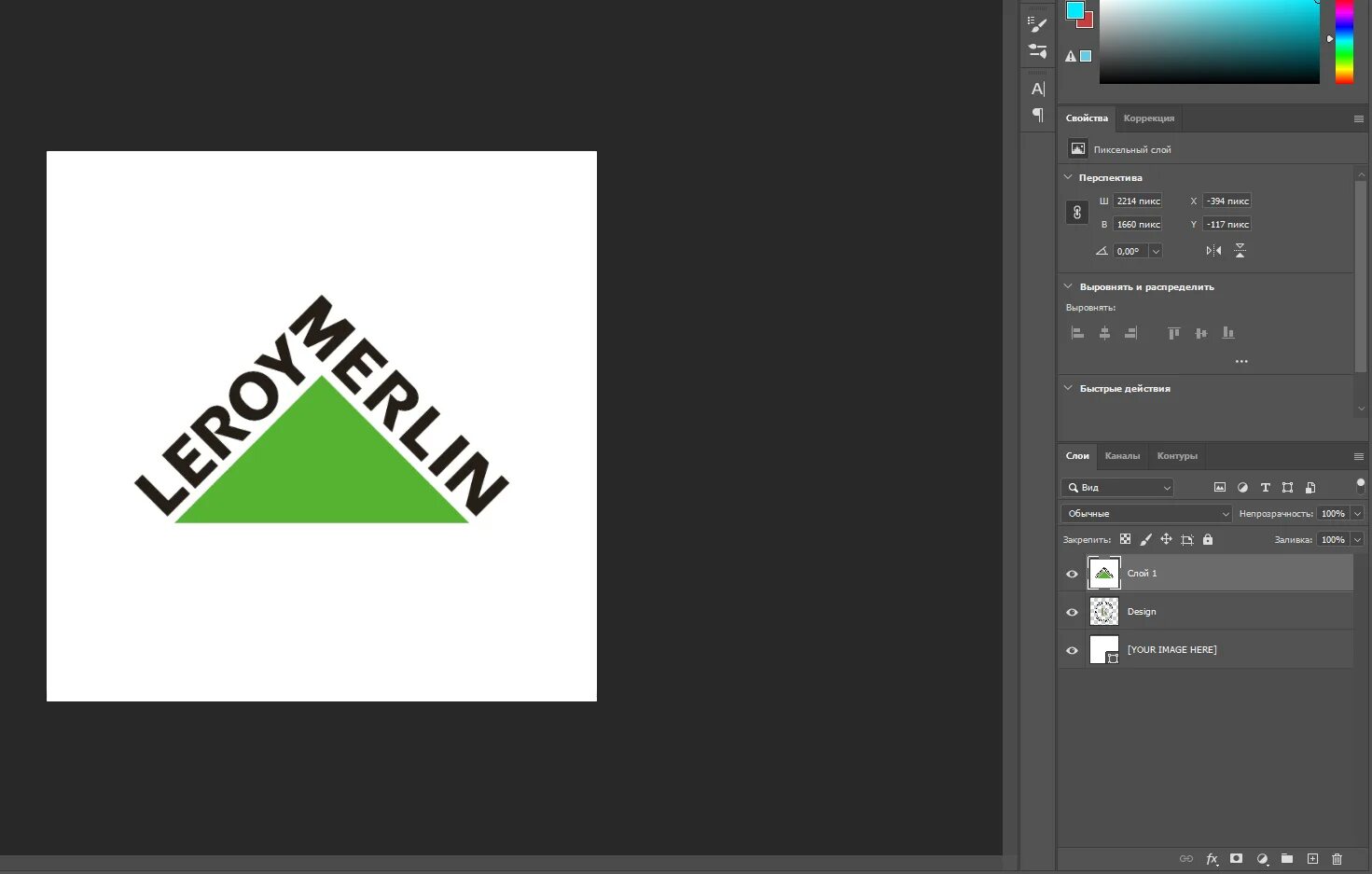
Task: Flip the layer vertically
Action: pyautogui.click(x=1240, y=251)
